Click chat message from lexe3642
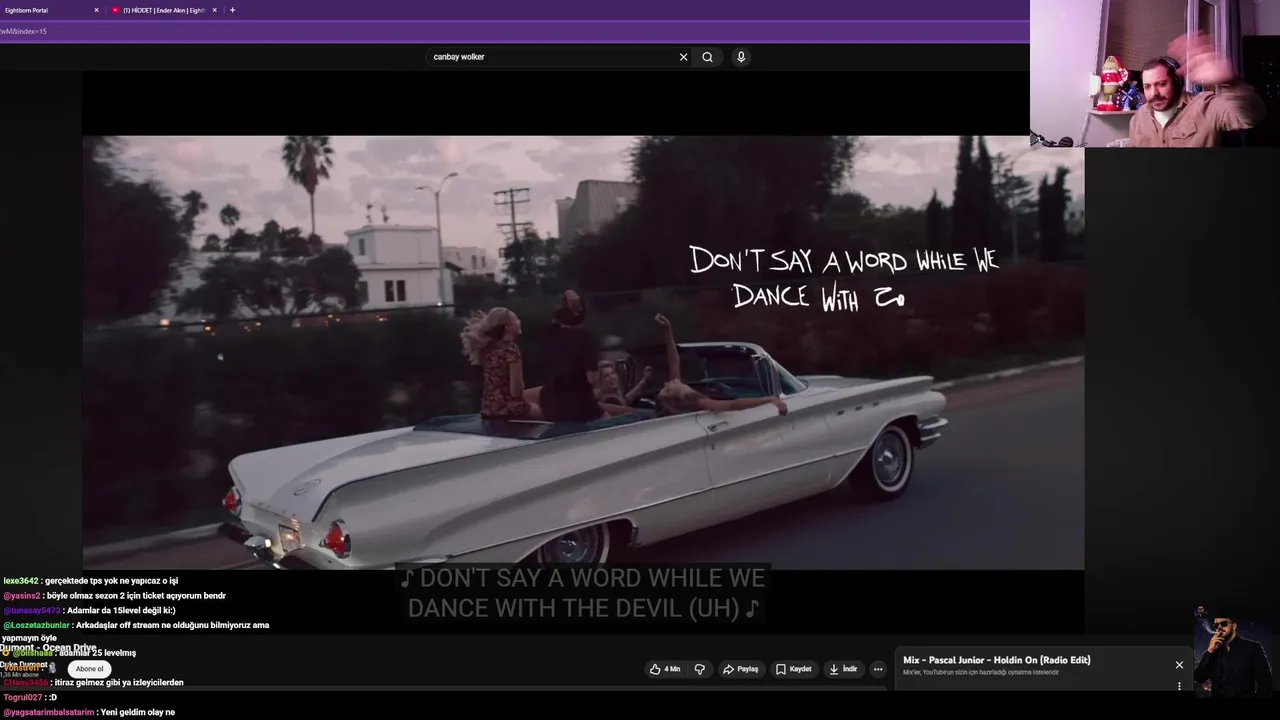Screen dimensions: 1280x720 [91, 581]
